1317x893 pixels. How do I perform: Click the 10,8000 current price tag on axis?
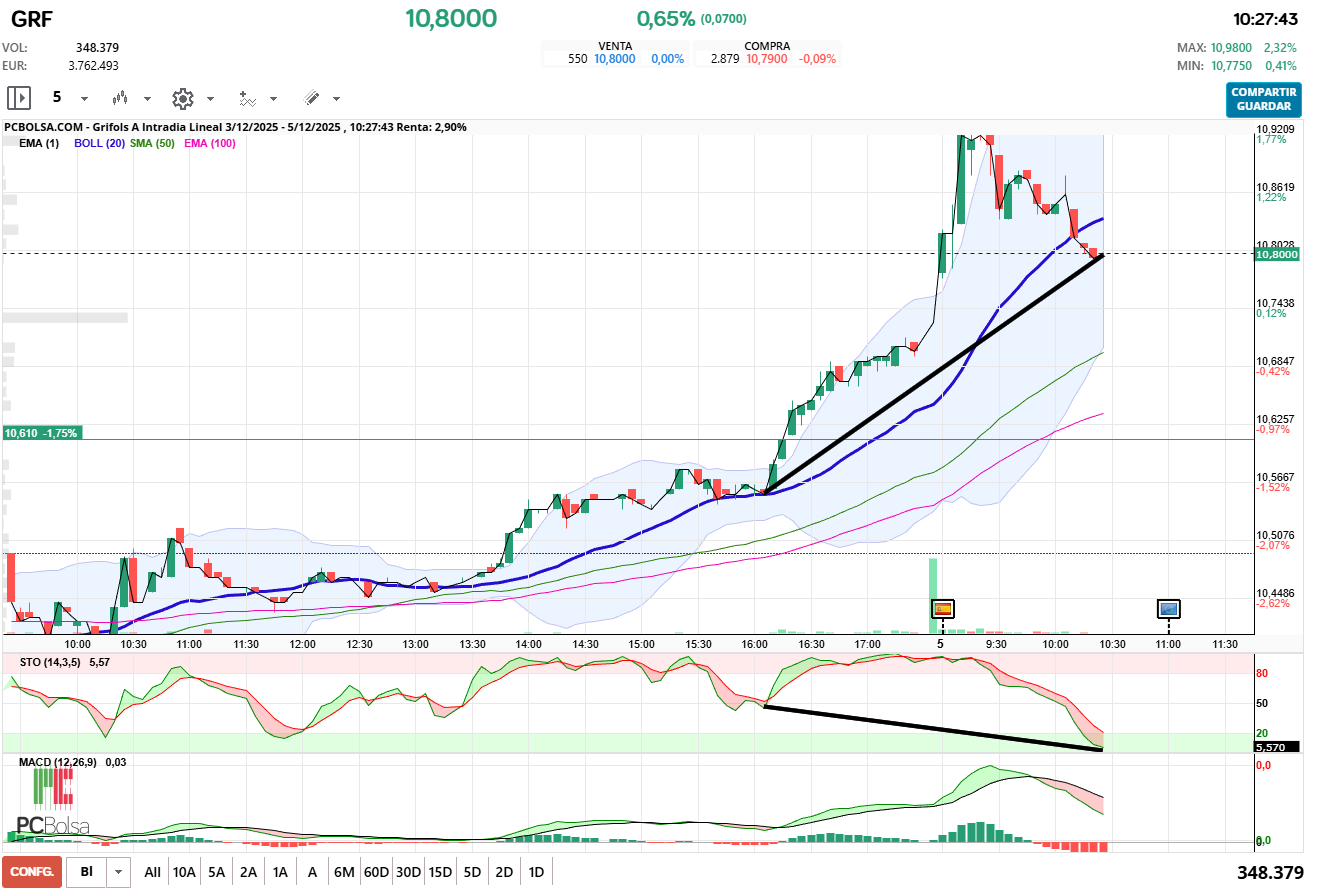click(x=1275, y=255)
